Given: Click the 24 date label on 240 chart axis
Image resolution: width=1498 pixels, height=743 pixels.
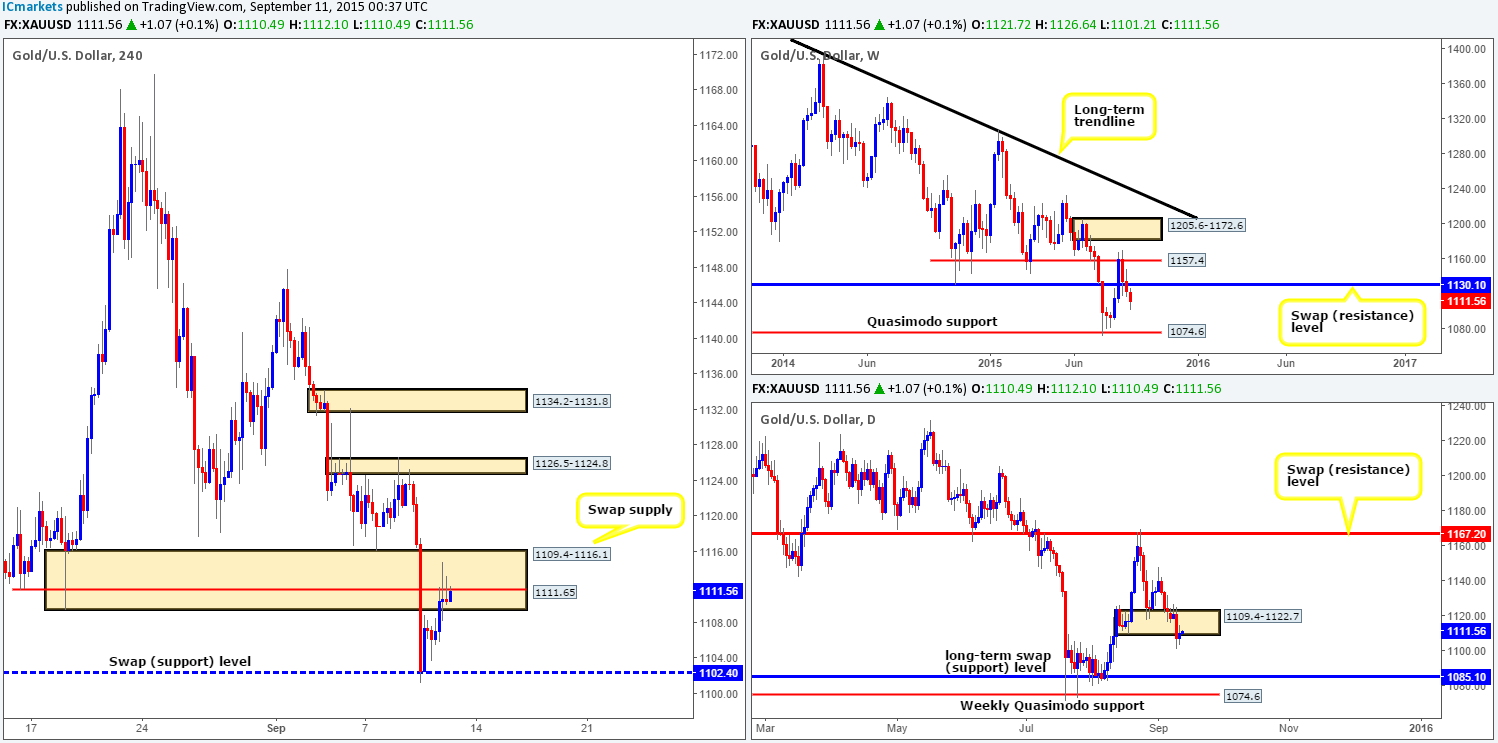Looking at the screenshot, I should [x=142, y=727].
